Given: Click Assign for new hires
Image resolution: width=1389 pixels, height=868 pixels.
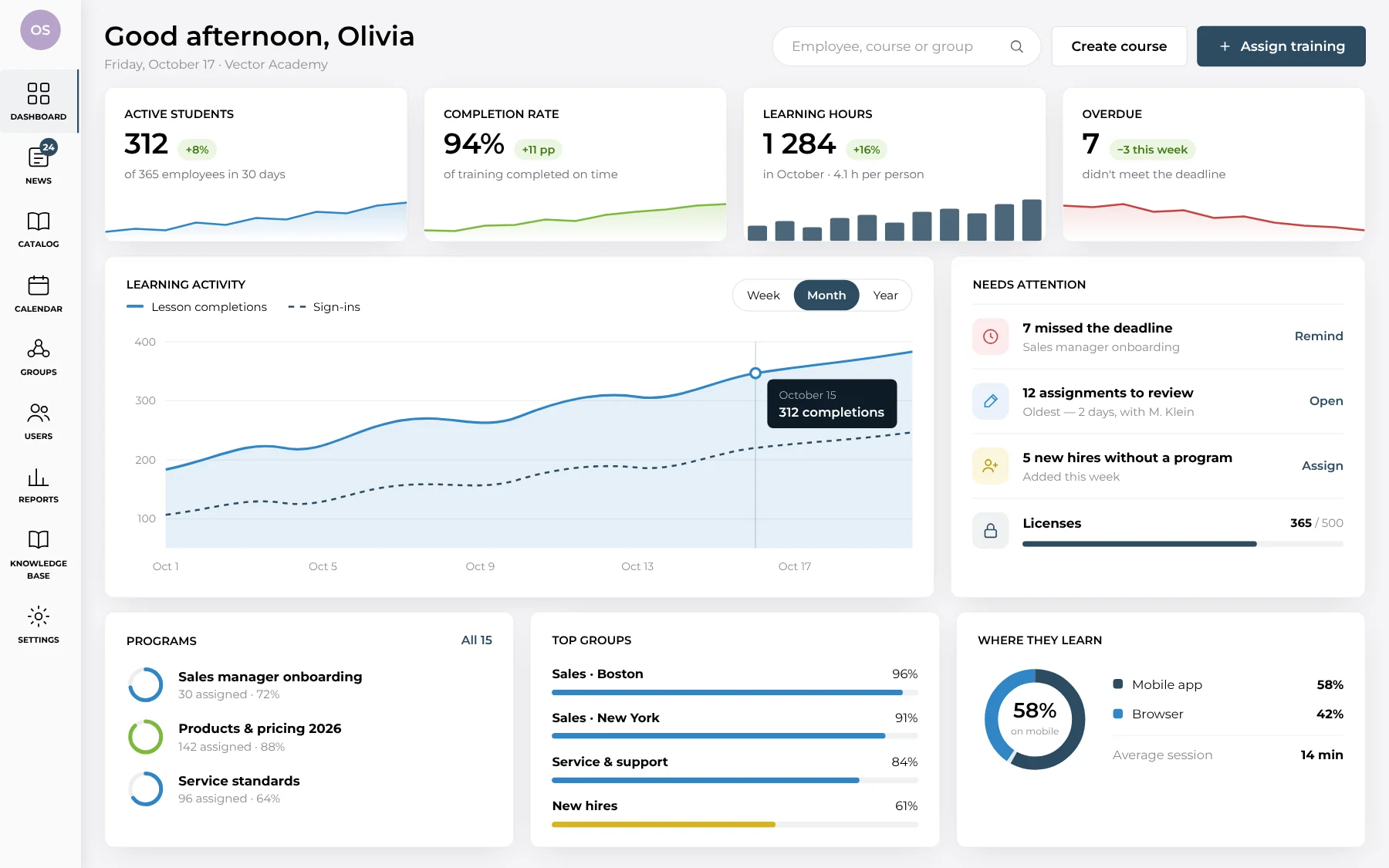Looking at the screenshot, I should (1323, 466).
